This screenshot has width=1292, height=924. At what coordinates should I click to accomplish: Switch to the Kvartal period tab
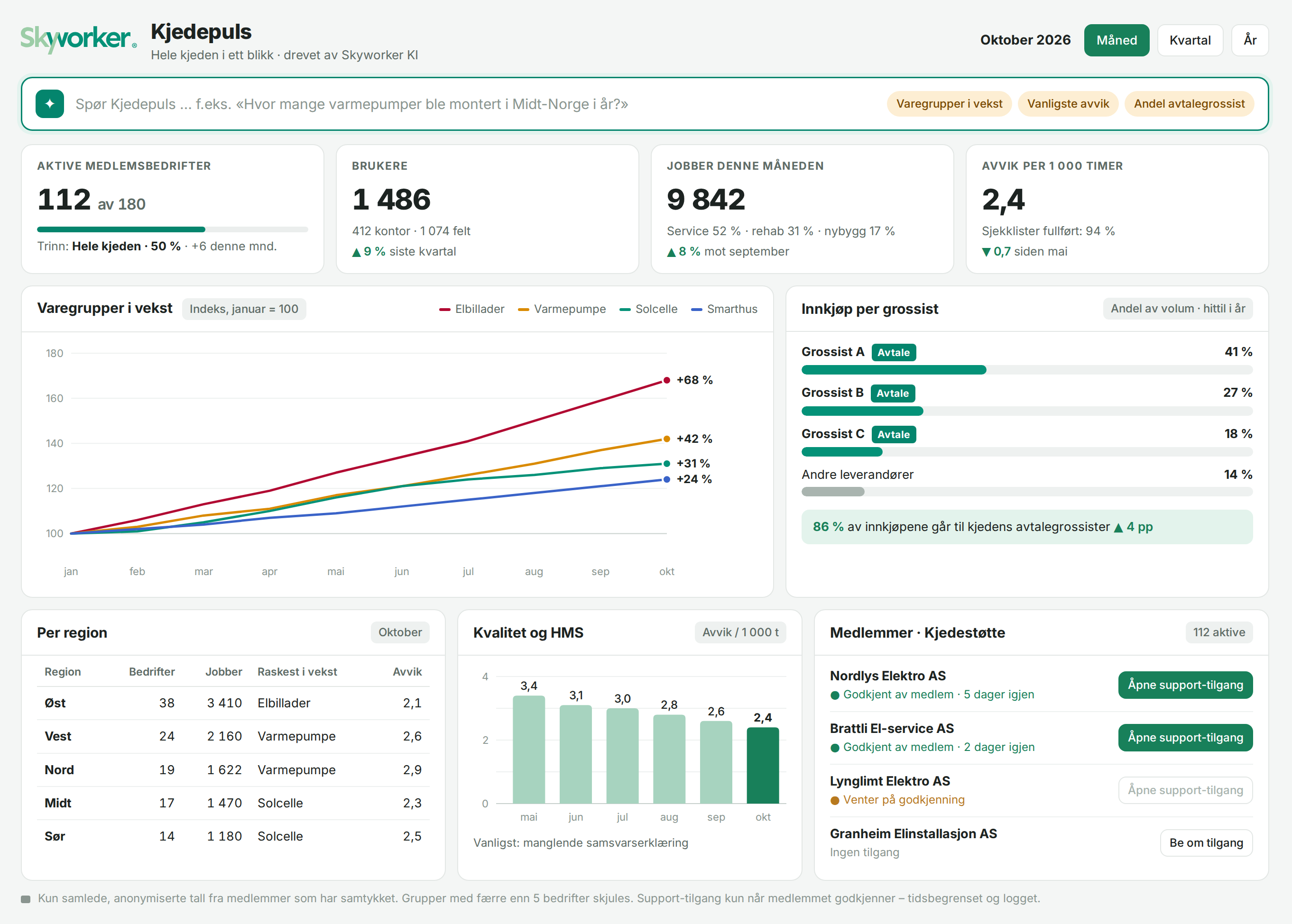point(1190,40)
